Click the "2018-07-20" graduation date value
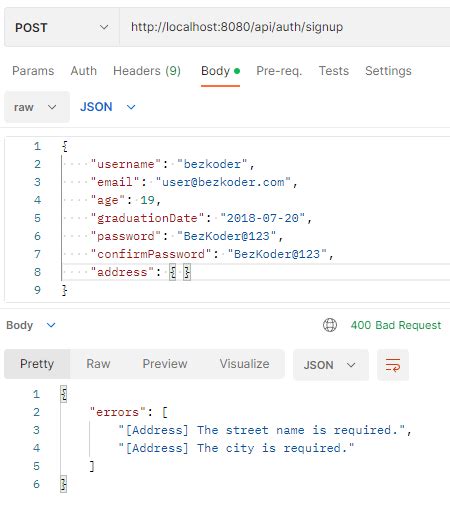This screenshot has width=450, height=510. (262, 218)
